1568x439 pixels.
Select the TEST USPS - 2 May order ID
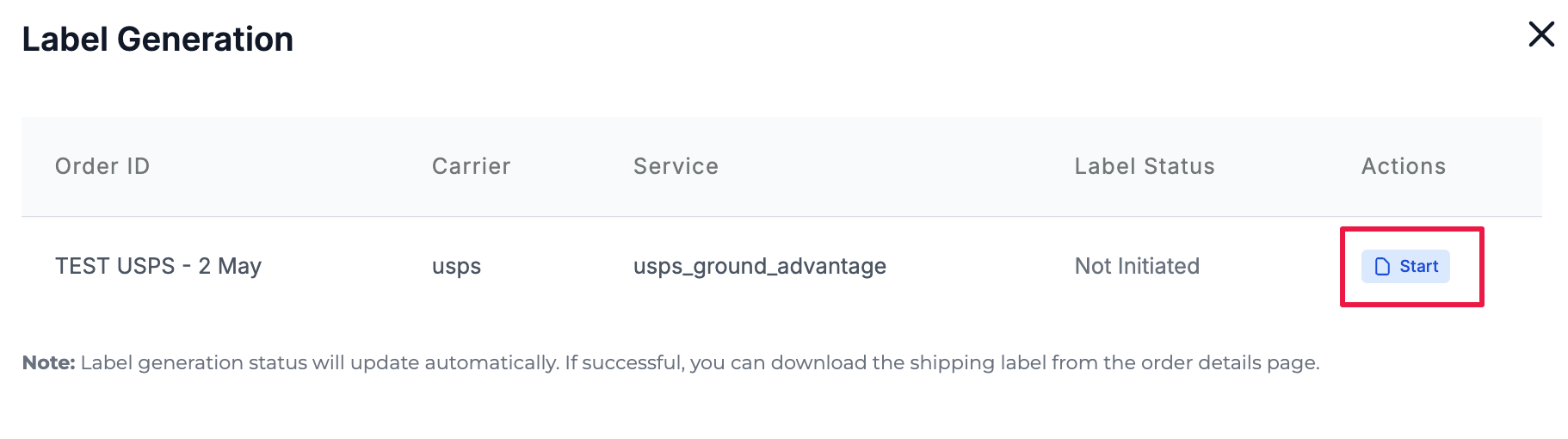coord(158,266)
